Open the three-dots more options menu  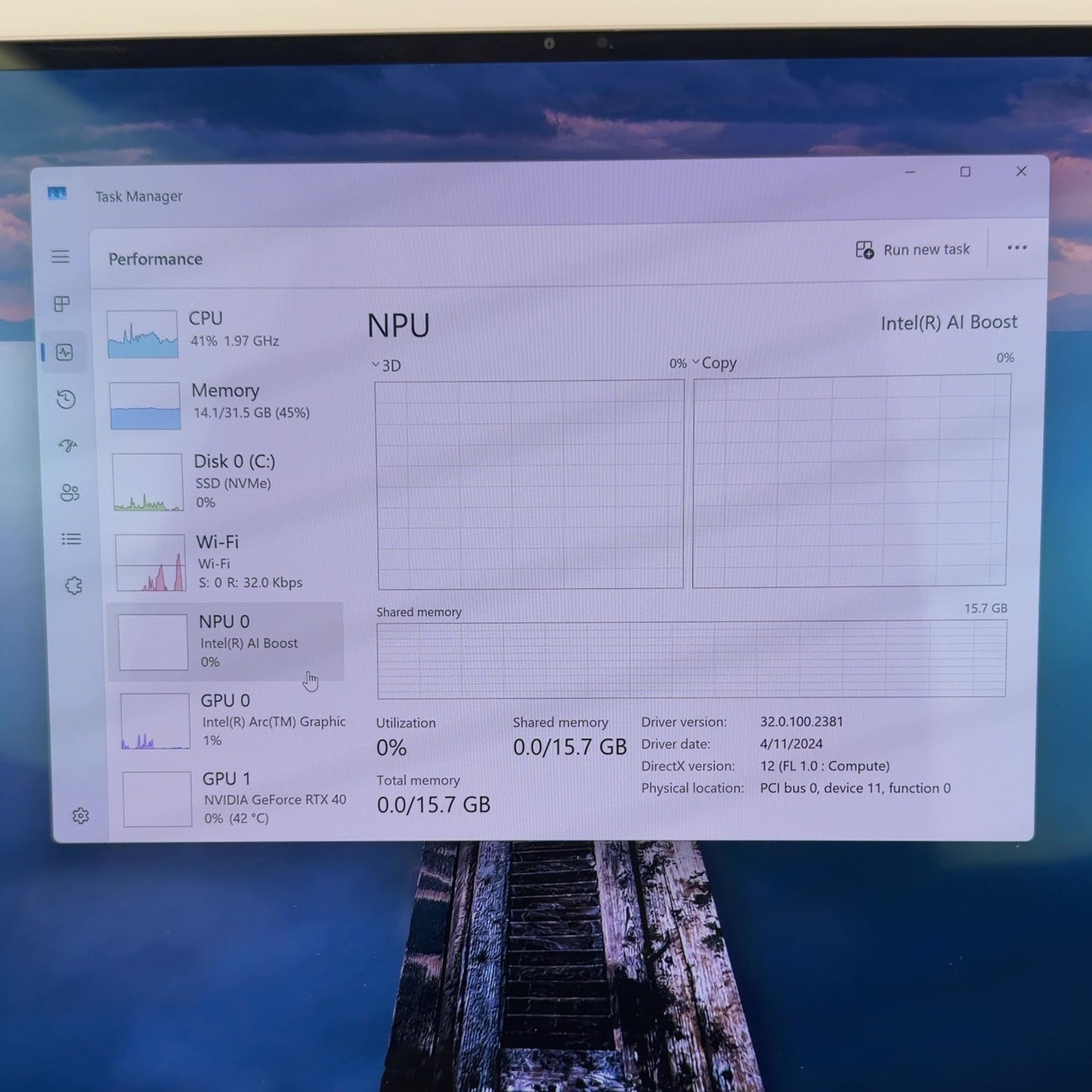click(1017, 248)
